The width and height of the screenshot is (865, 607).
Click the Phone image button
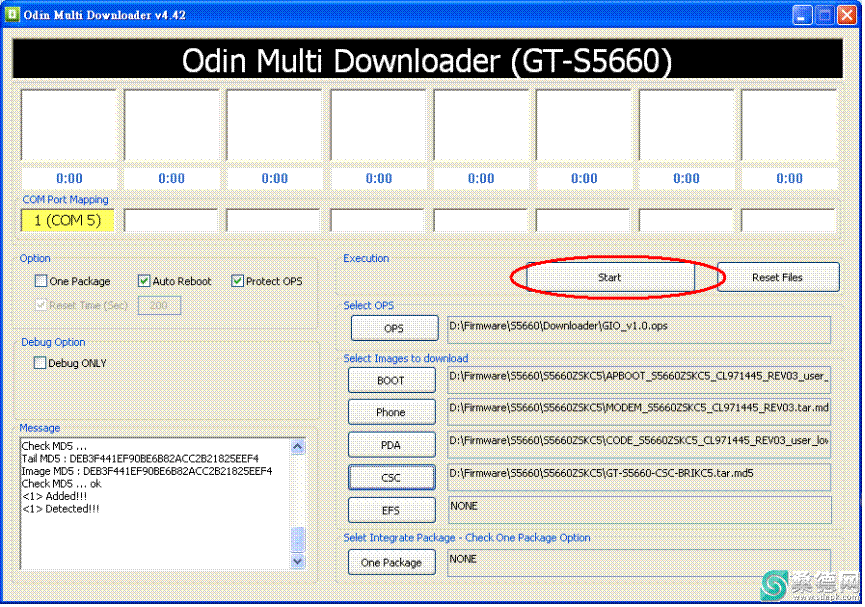391,412
